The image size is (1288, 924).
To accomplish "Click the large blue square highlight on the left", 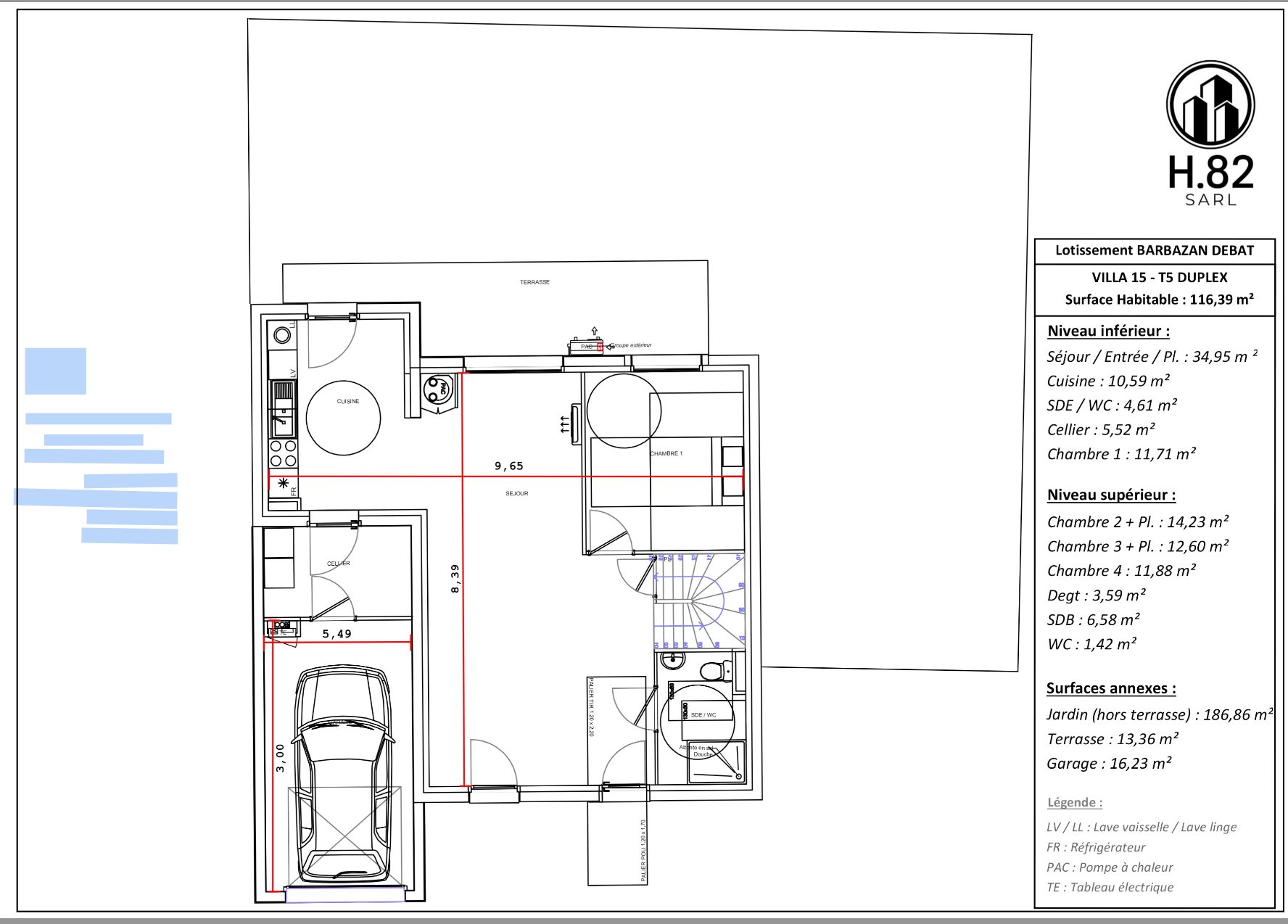I will pyautogui.click(x=56, y=371).
